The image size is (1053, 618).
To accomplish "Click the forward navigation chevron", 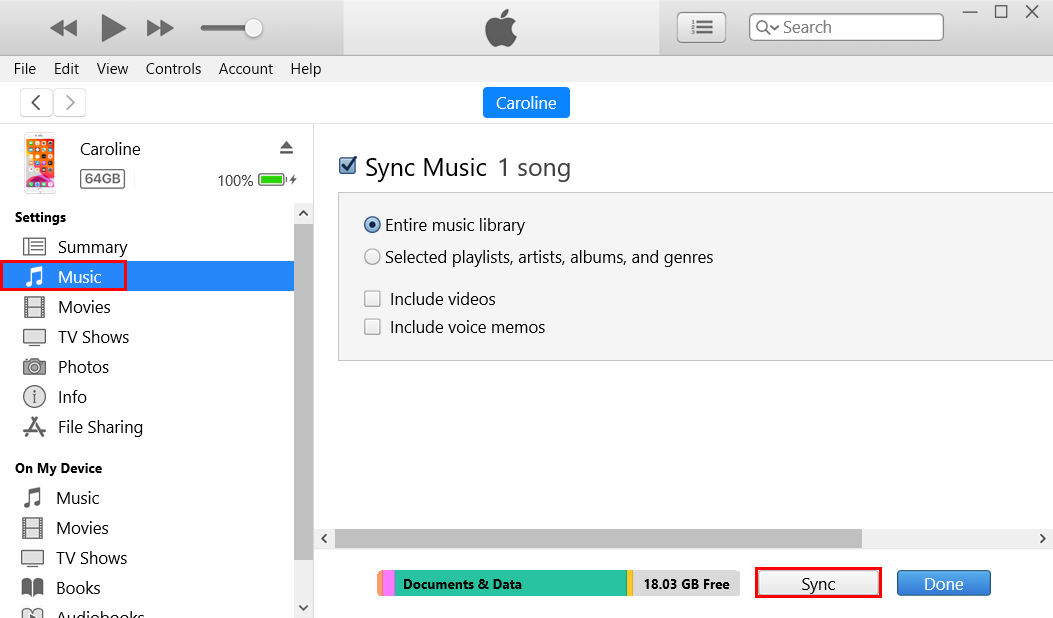I will pos(69,102).
